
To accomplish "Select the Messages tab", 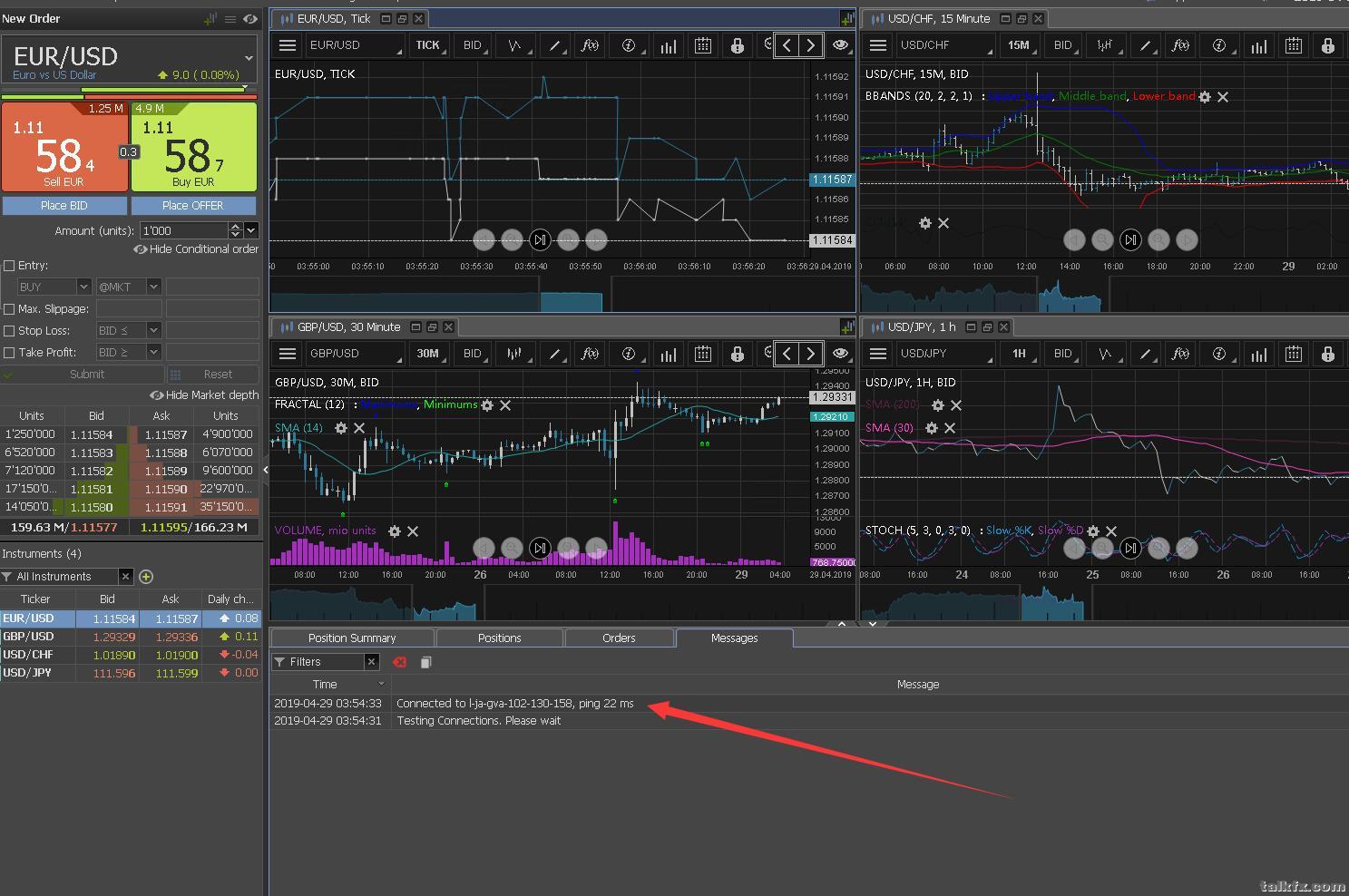I will click(x=735, y=638).
